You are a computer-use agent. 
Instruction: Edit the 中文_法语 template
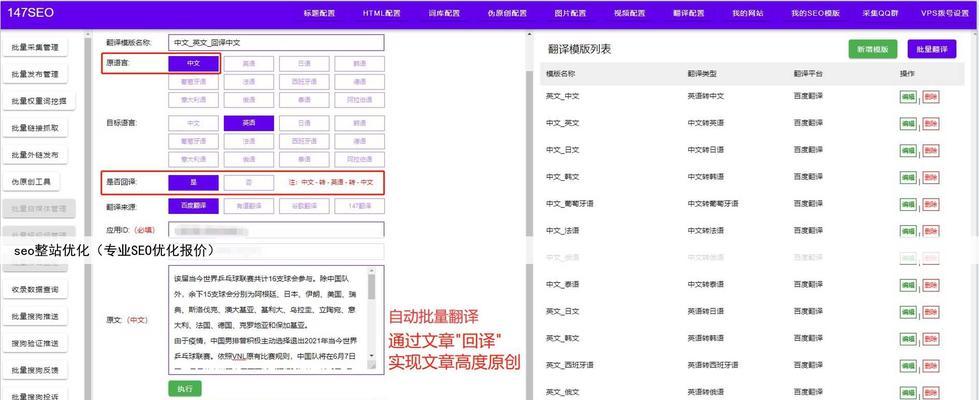908,231
